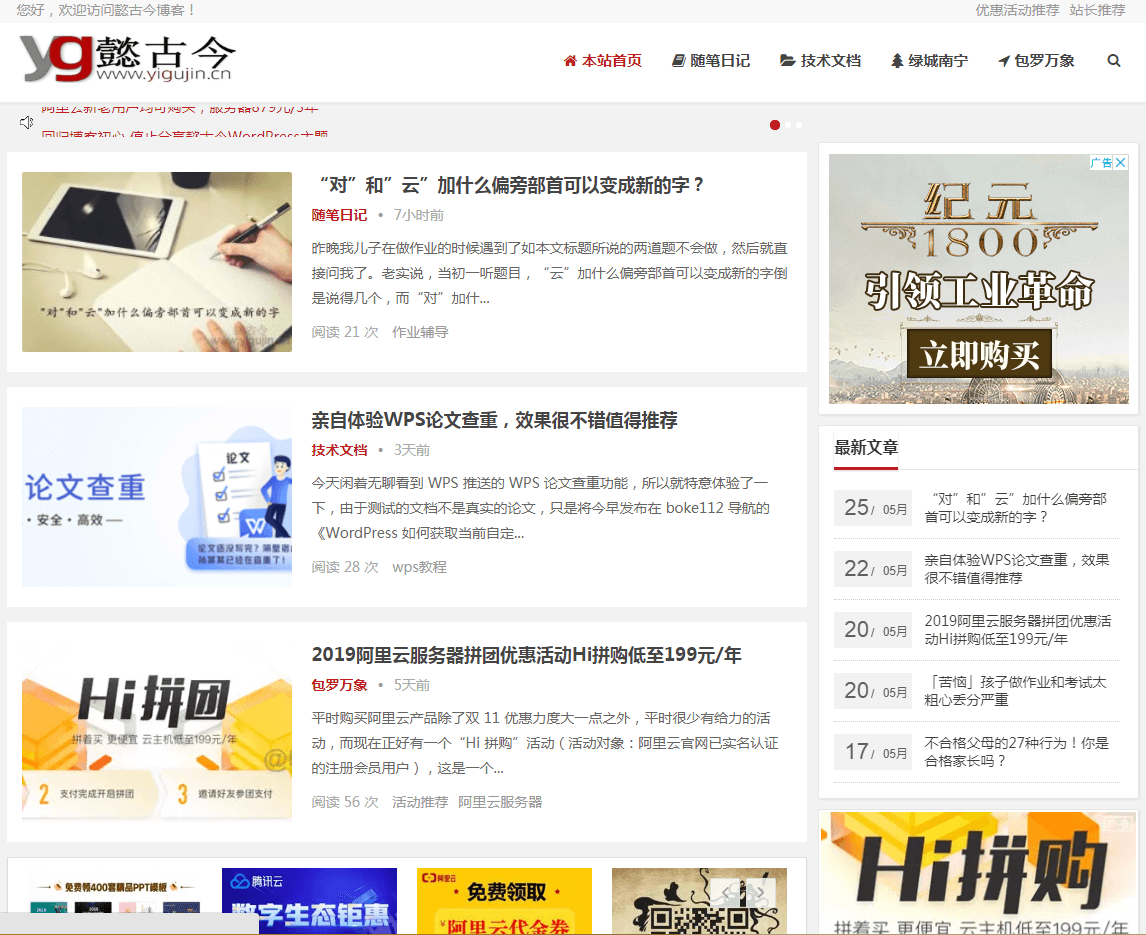
Task: Open the 最新文章 sidebar tab
Action: (x=866, y=448)
